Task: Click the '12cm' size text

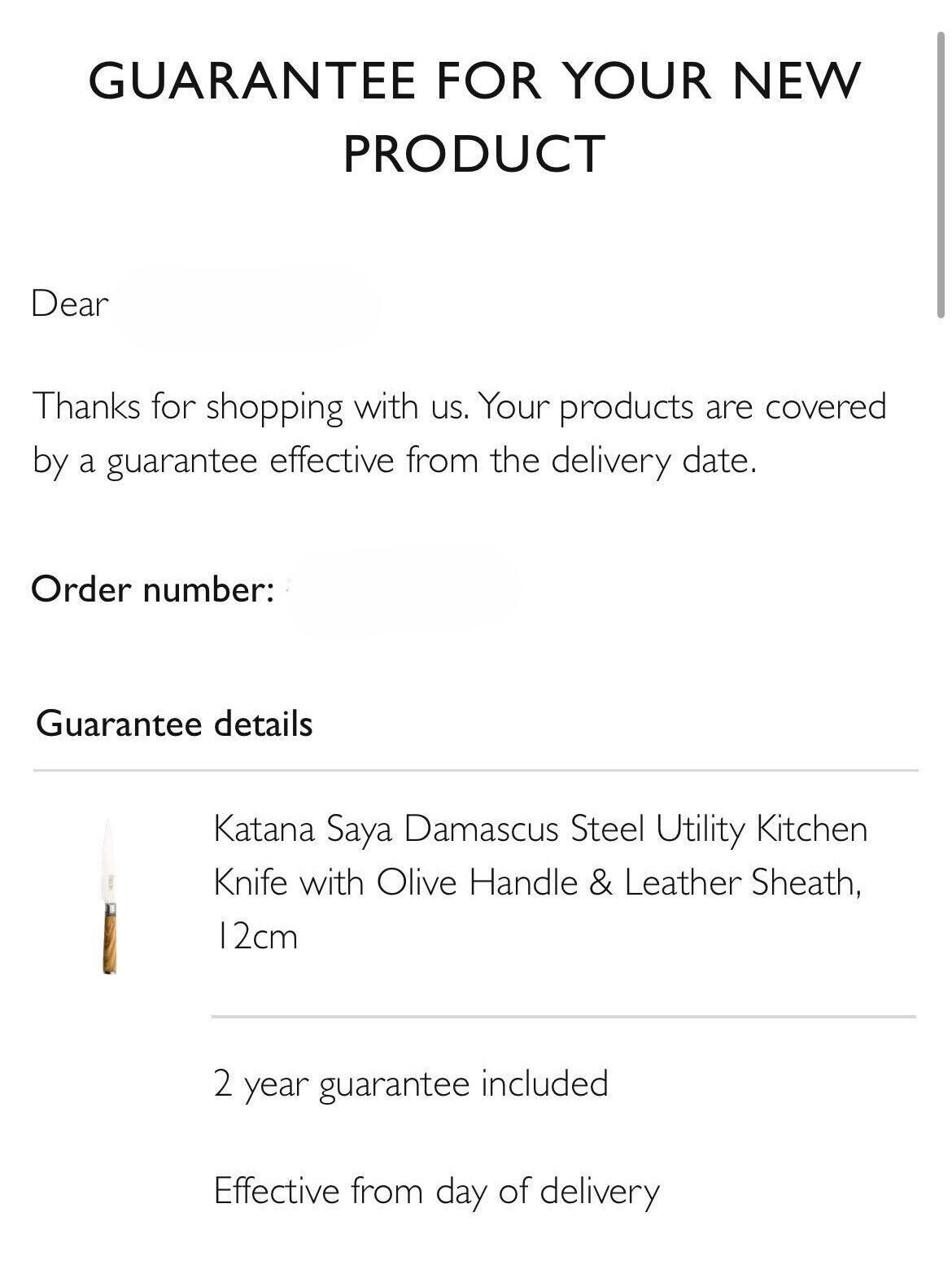Action: 255,936
